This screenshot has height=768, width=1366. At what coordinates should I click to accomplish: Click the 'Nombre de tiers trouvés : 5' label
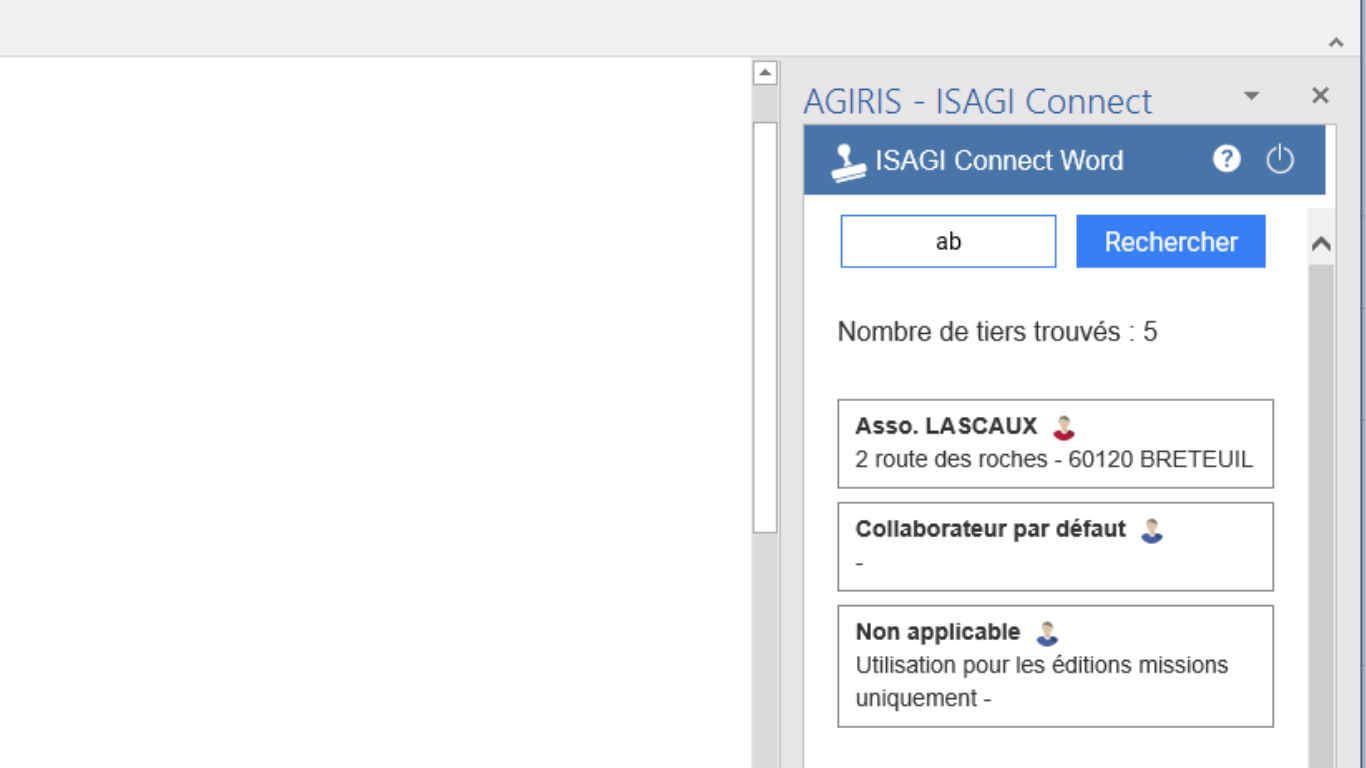997,332
